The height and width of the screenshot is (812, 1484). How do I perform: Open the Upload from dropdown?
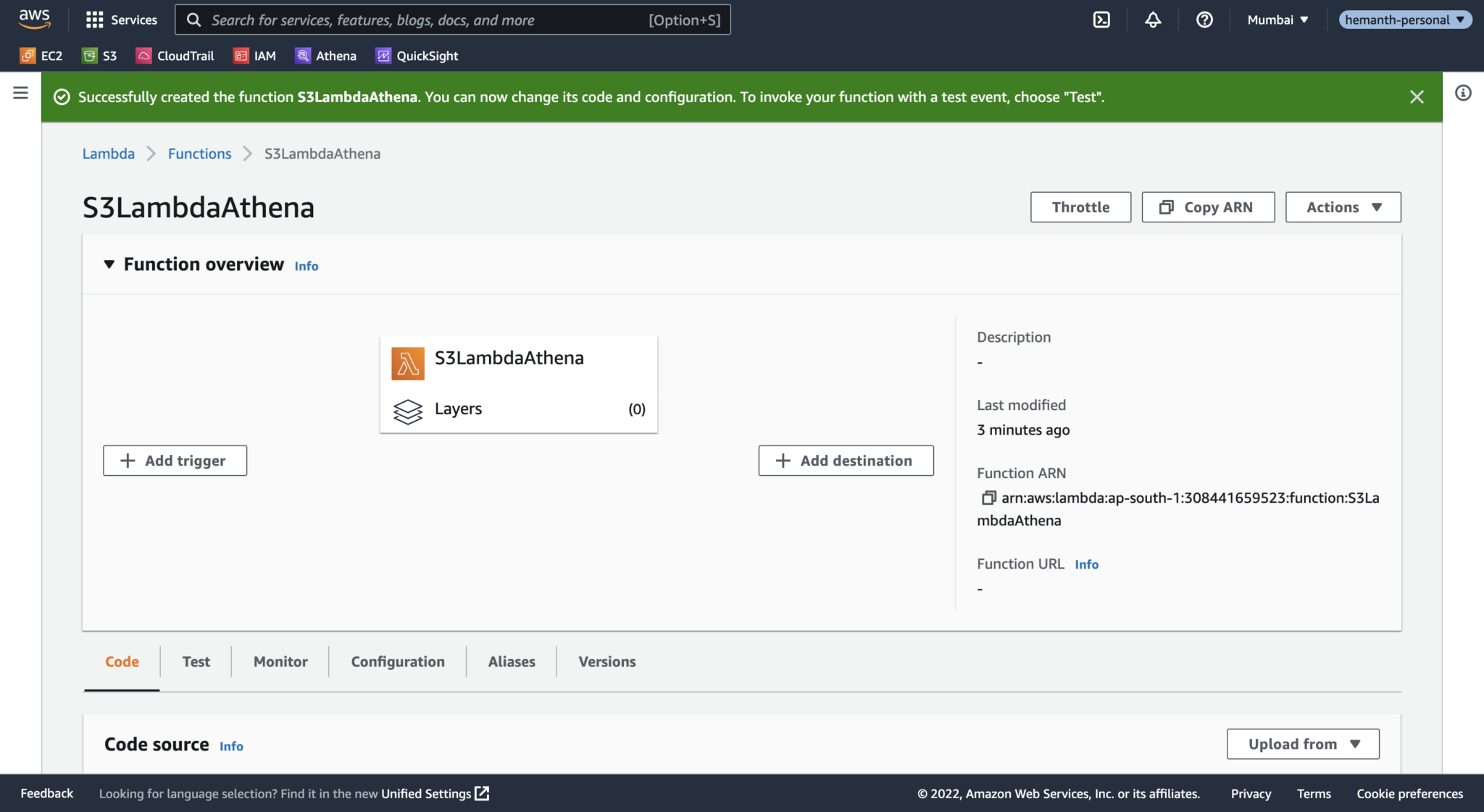point(1302,743)
